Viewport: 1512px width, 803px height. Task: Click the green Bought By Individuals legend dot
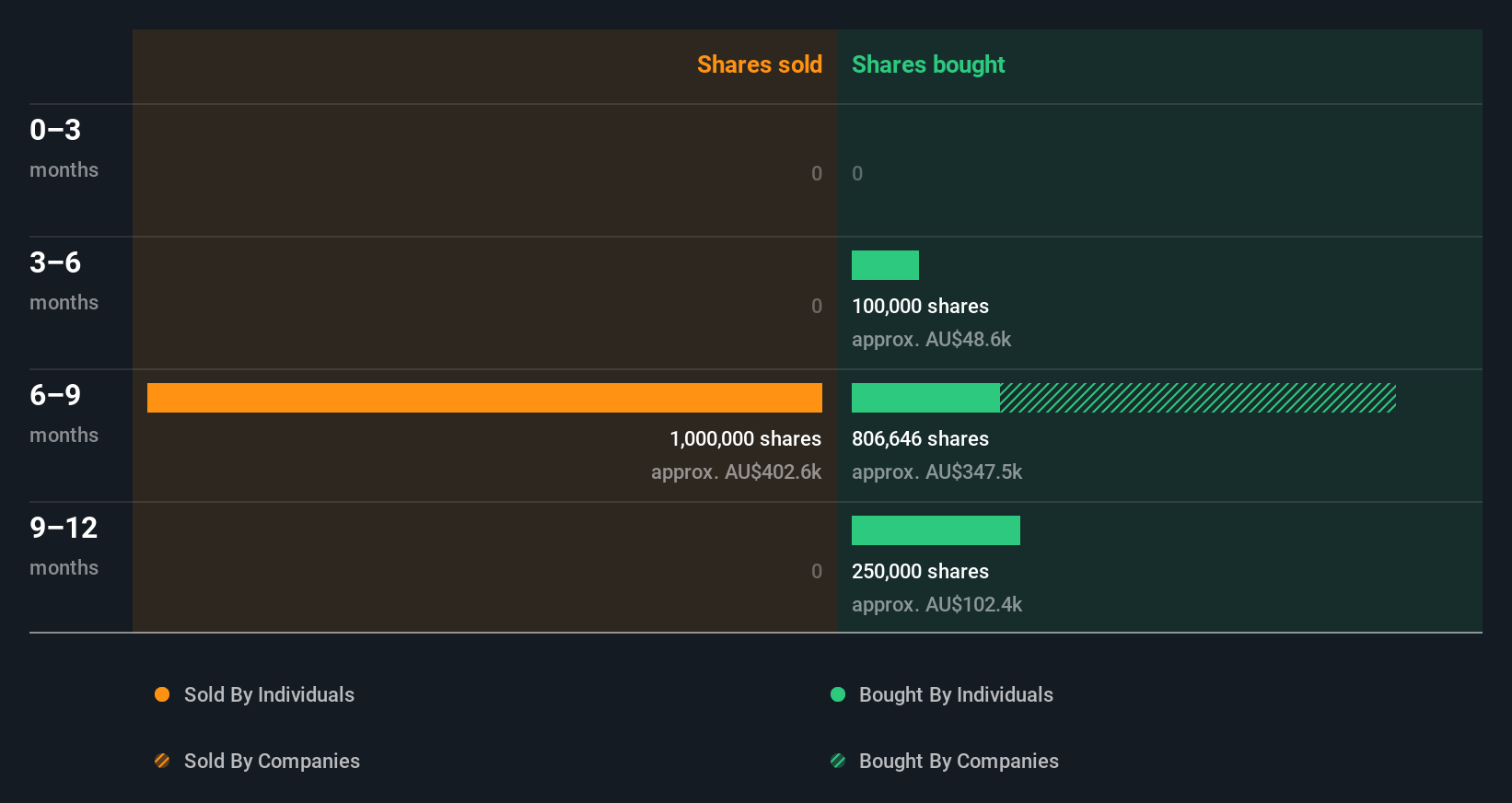(x=838, y=694)
